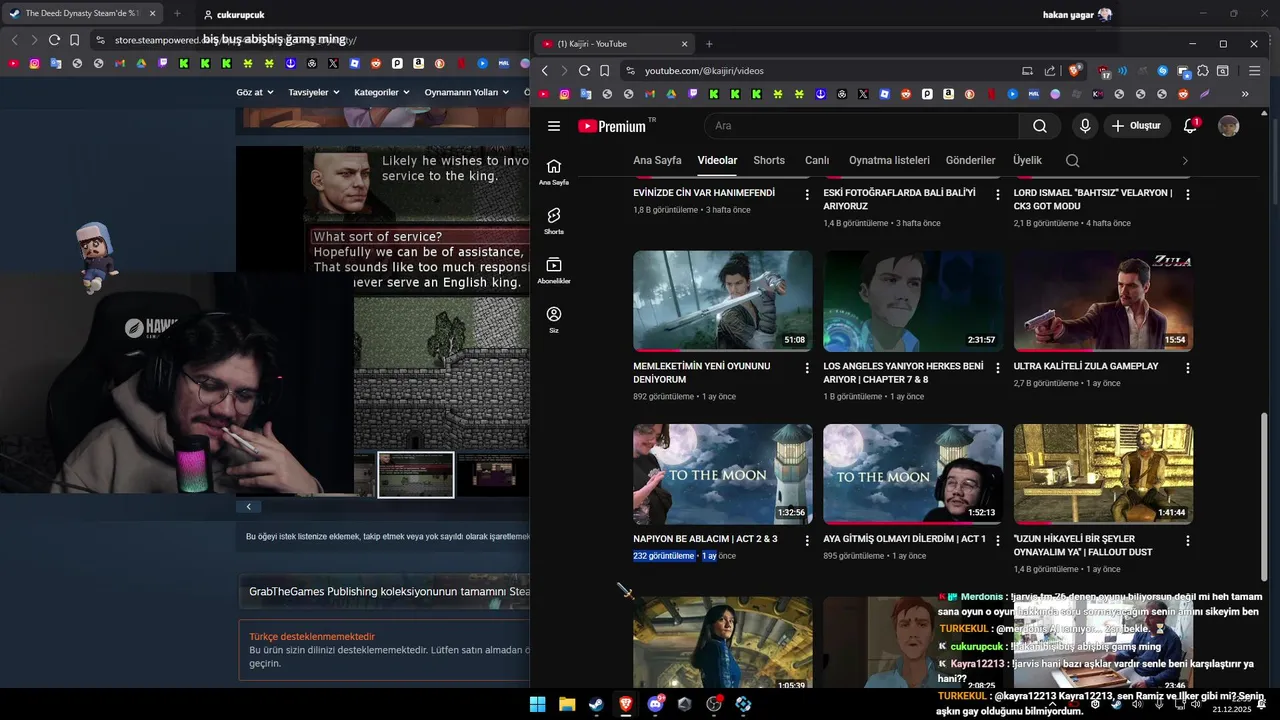Bookmark the YouTube page
1280x720 pixels.
[x=604, y=71]
